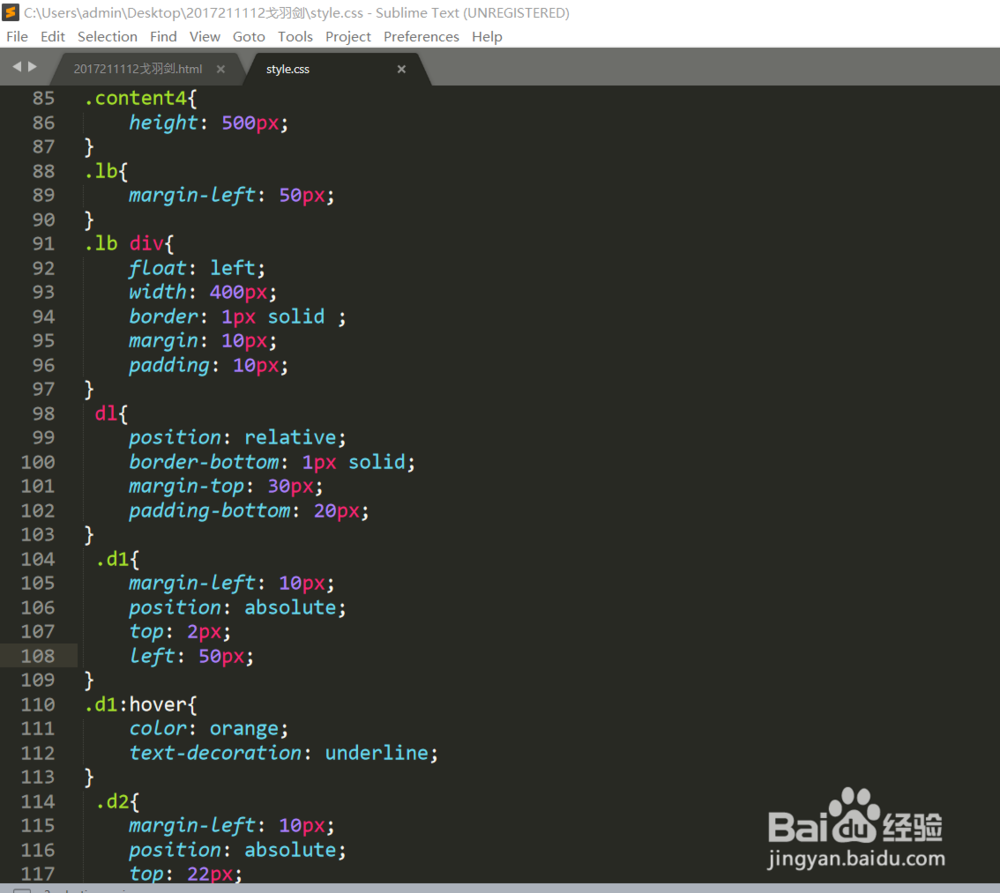The width and height of the screenshot is (1000, 893).
Task: Click line number 110 in gutter
Action: [x=38, y=704]
